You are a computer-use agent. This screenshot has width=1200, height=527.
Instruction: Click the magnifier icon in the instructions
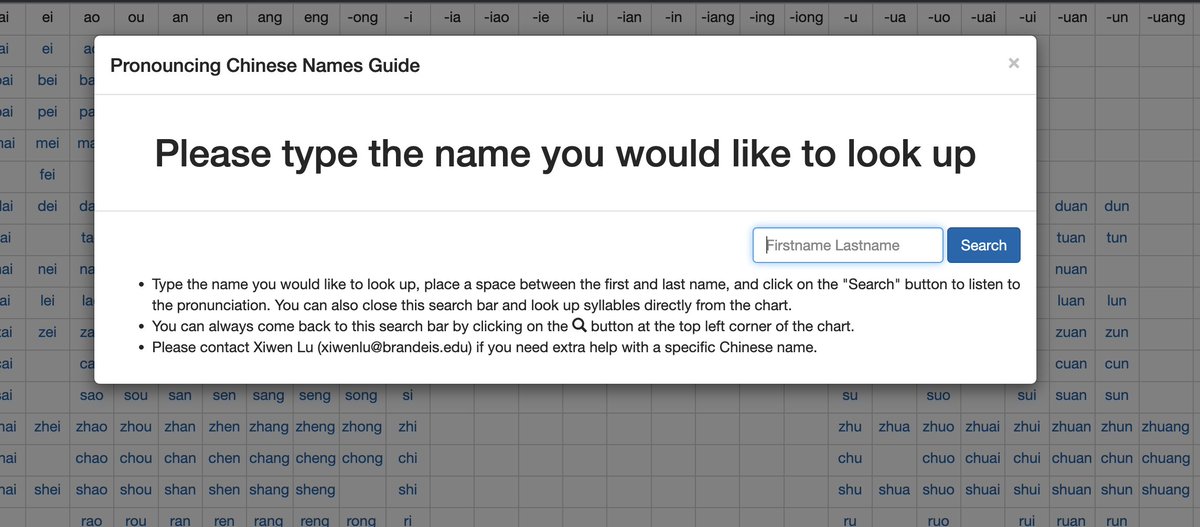(578, 326)
